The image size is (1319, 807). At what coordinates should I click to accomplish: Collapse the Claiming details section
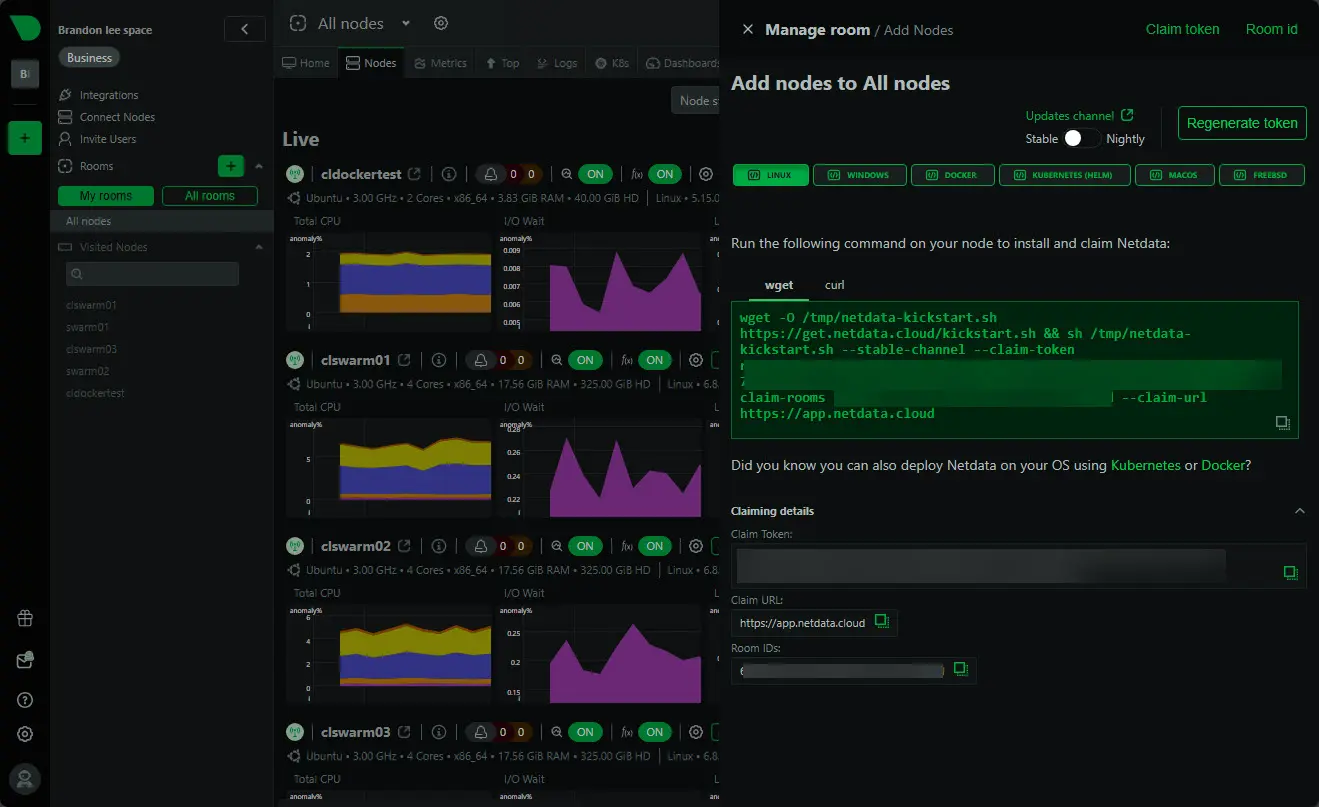1299,511
